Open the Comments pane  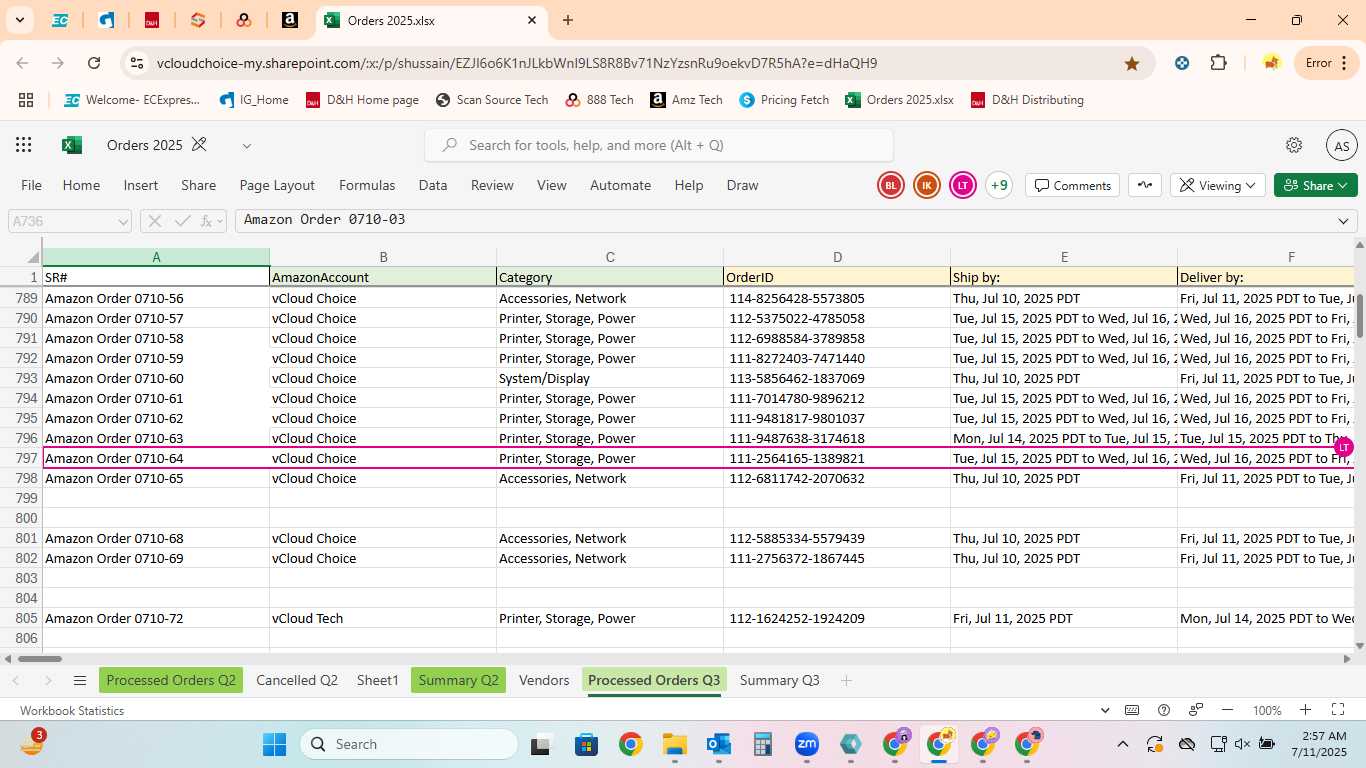[x=1073, y=185]
